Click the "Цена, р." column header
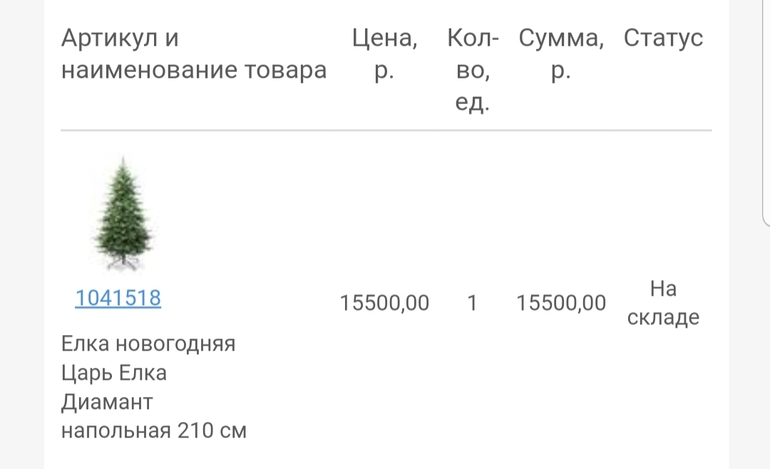 384,54
